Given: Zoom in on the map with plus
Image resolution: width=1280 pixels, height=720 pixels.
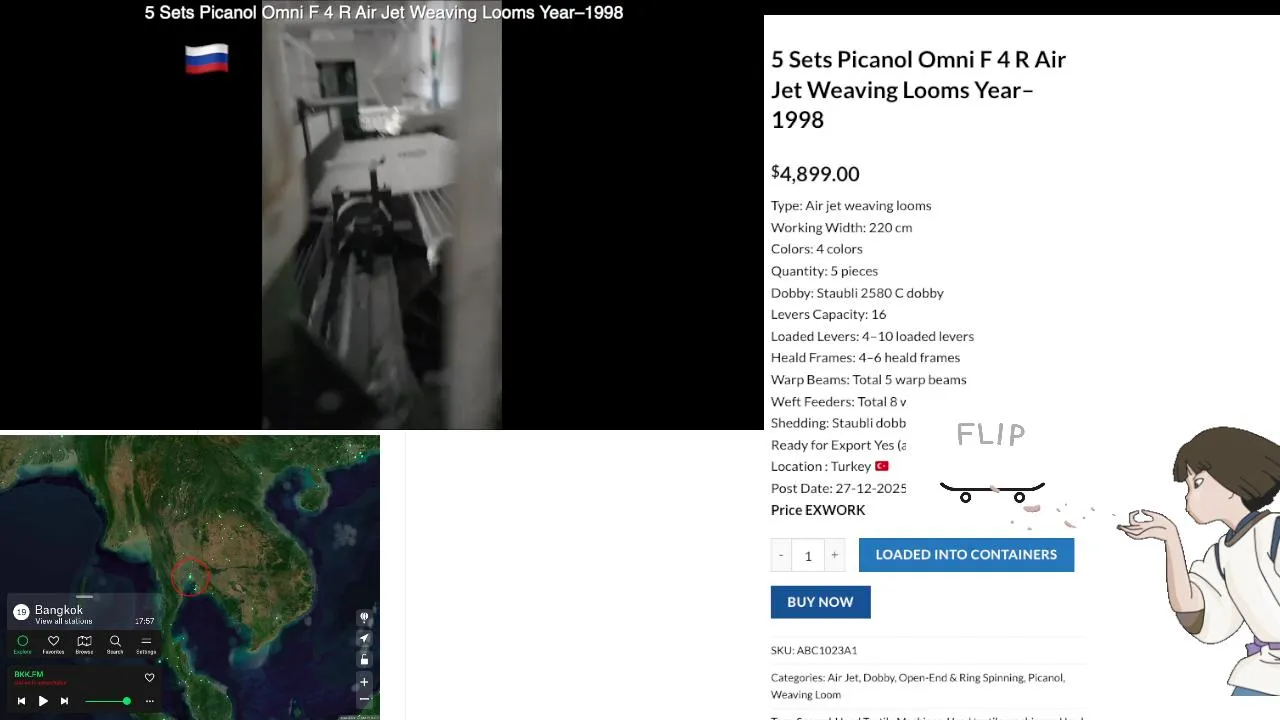Looking at the screenshot, I should (364, 682).
